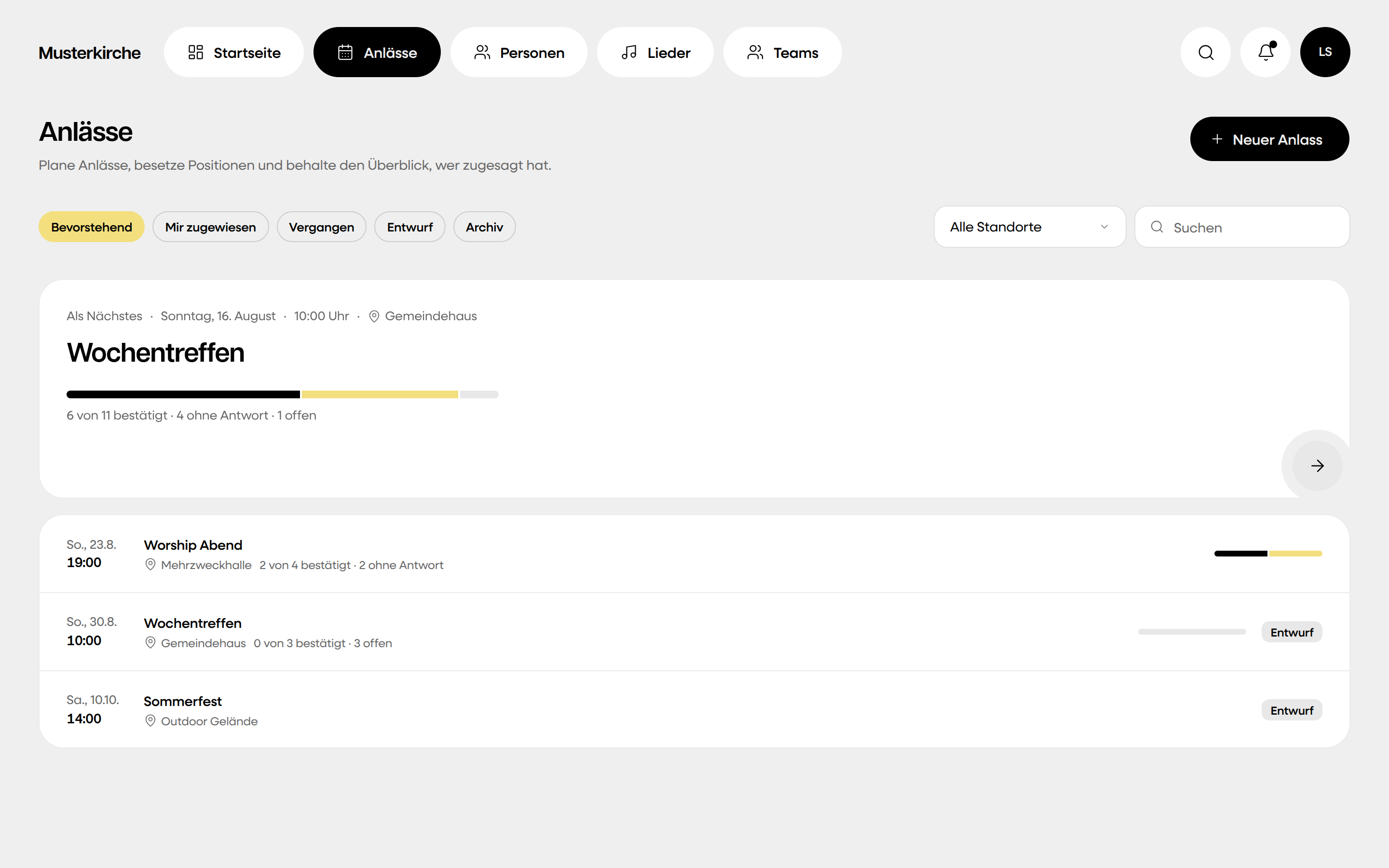Viewport: 1389px width, 868px height.
Task: Open the LS user avatar menu
Action: (1325, 52)
